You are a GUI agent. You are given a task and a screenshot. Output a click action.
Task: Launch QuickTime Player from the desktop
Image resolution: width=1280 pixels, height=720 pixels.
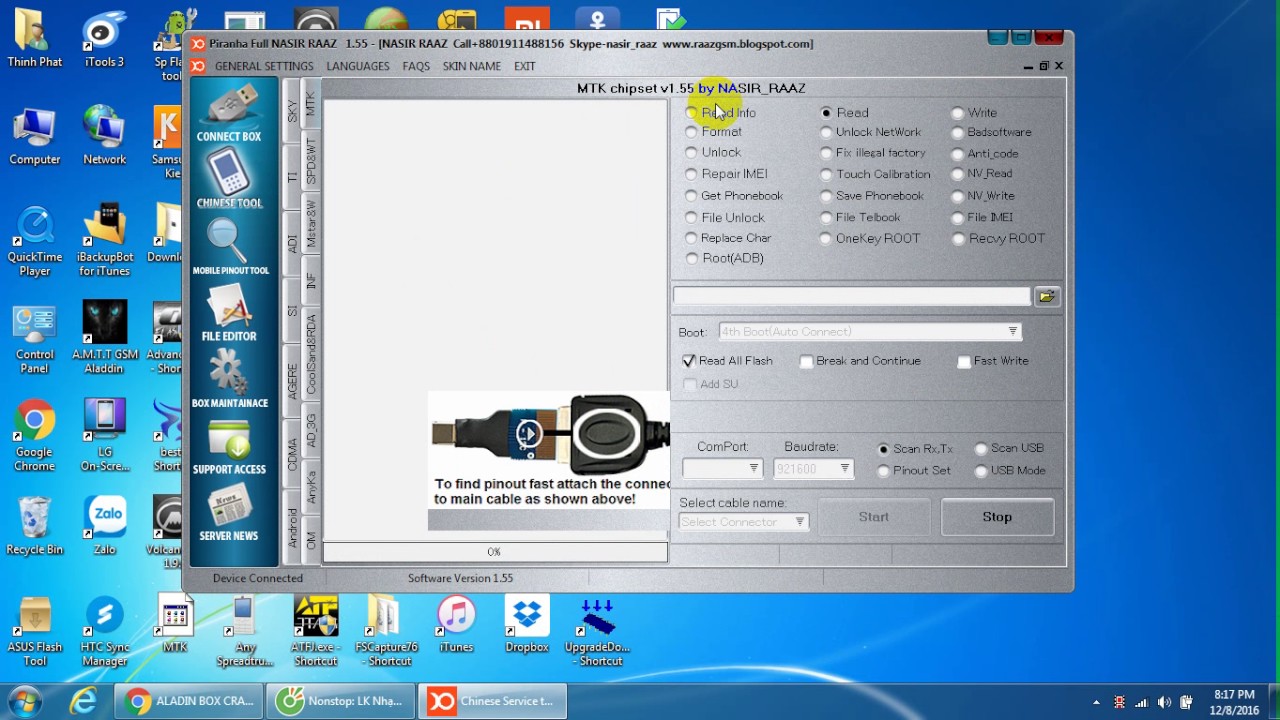click(x=35, y=242)
